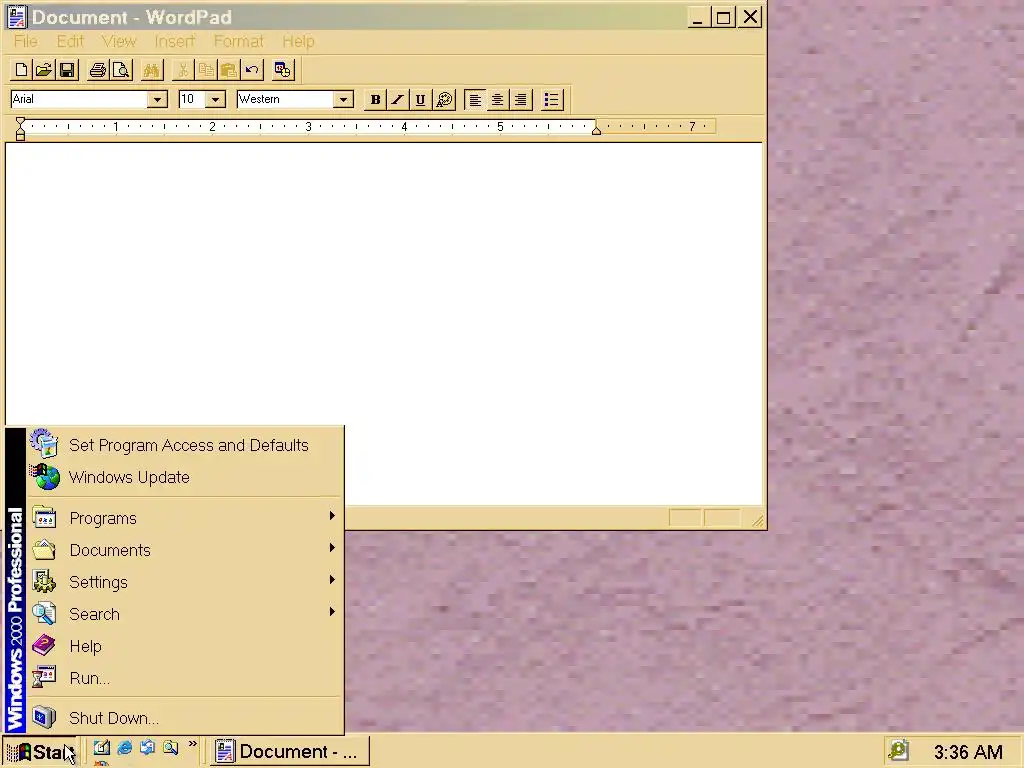Image resolution: width=1024 pixels, height=768 pixels.
Task: Select Windows Update text entry
Action: [129, 477]
